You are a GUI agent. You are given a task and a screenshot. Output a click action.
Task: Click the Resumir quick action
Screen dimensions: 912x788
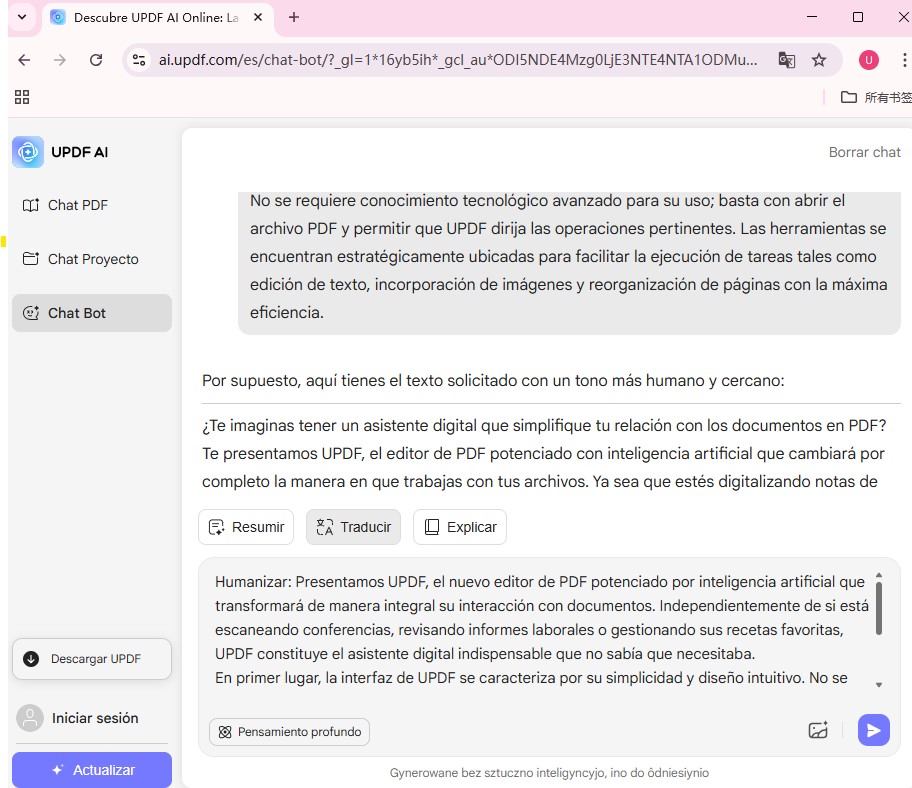coord(246,527)
